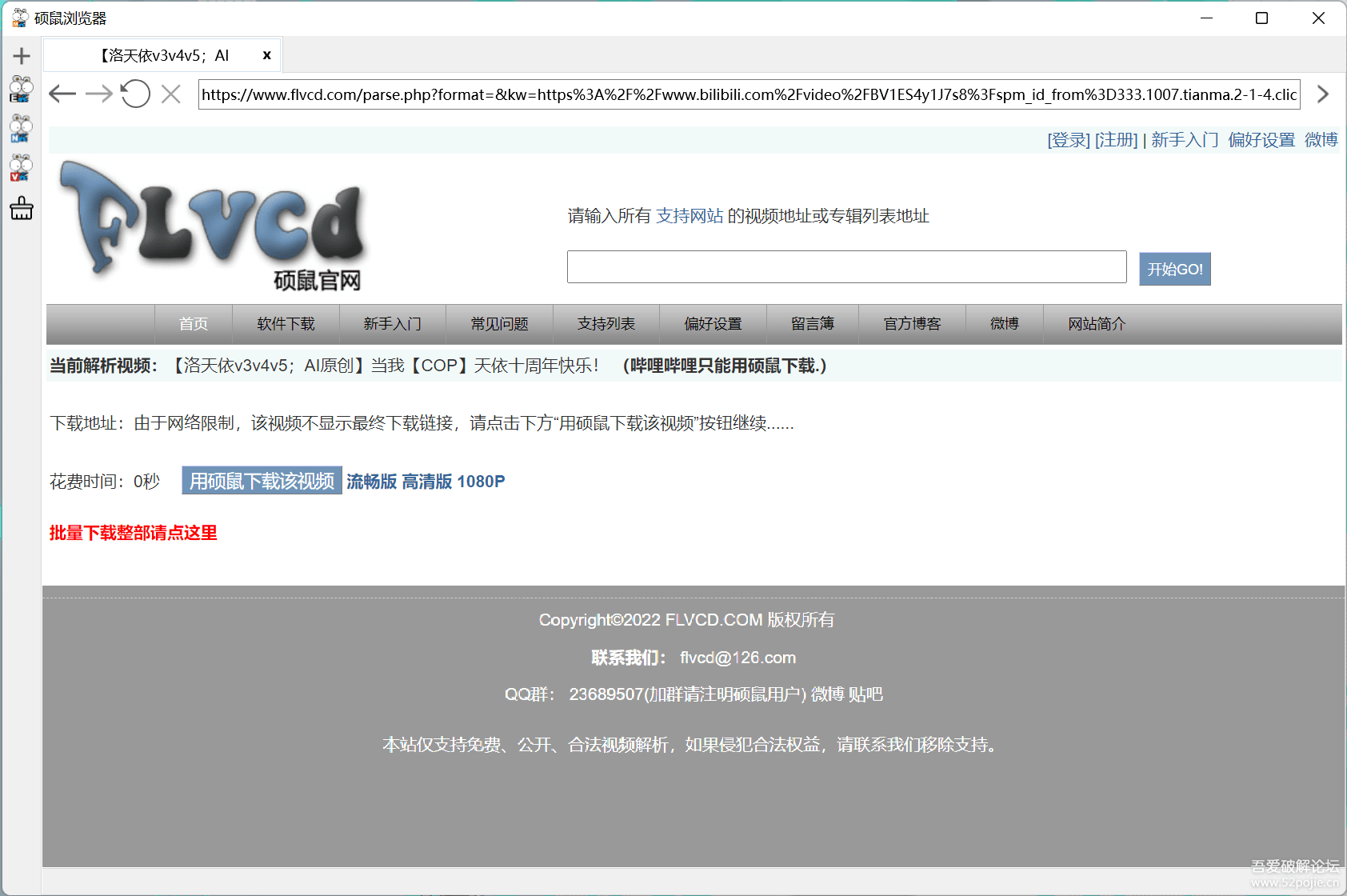1347x896 pixels.
Task: Open the 留言簿 menu item
Action: pos(813,324)
